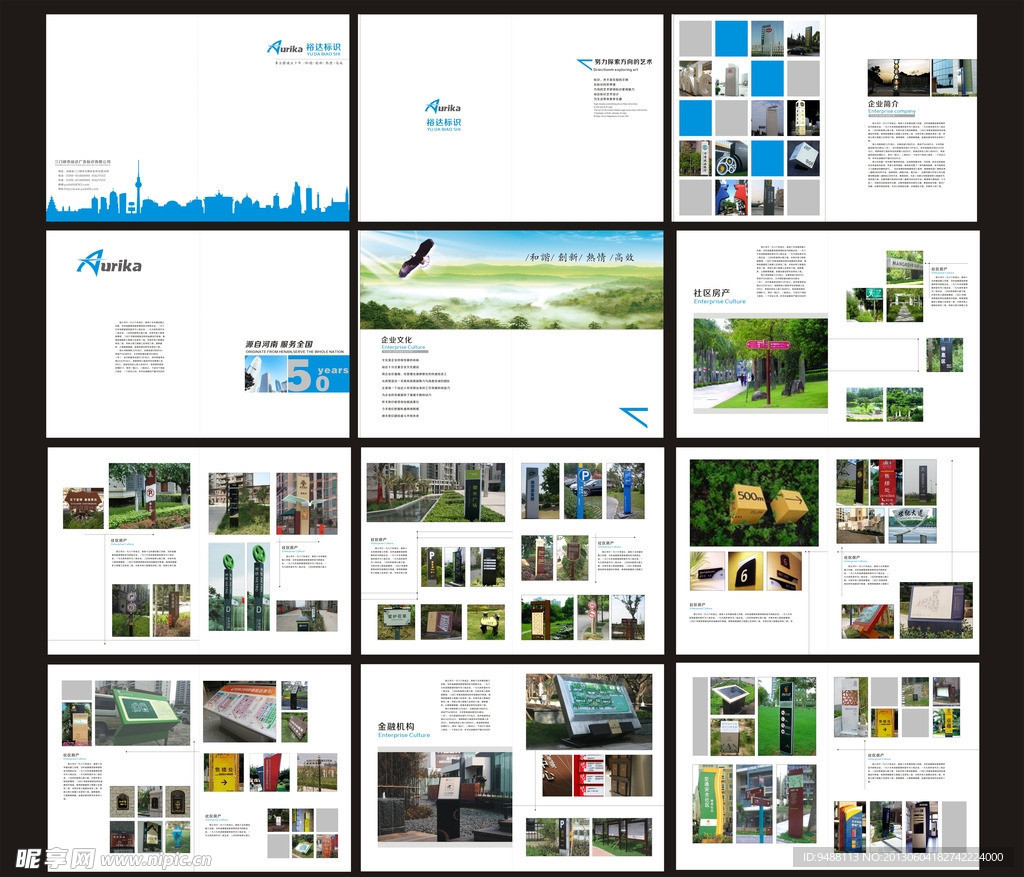Click the blue arrow beside the art slogan
1024x877 pixels.
pos(584,64)
